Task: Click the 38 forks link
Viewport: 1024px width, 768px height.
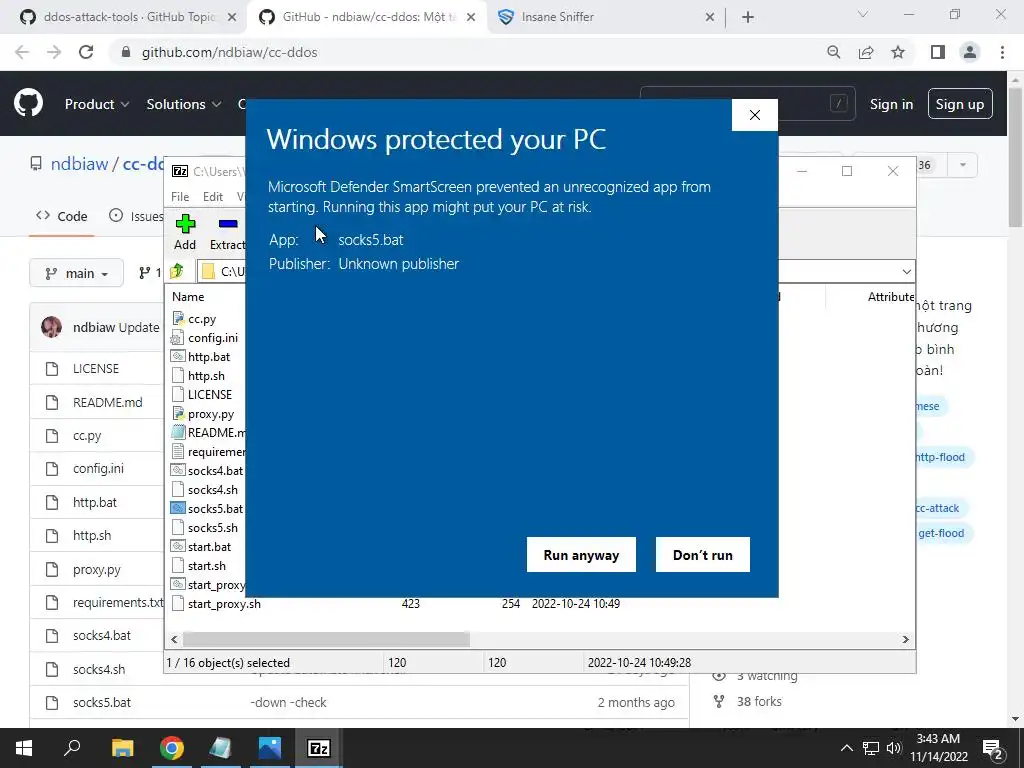Action: (748, 701)
